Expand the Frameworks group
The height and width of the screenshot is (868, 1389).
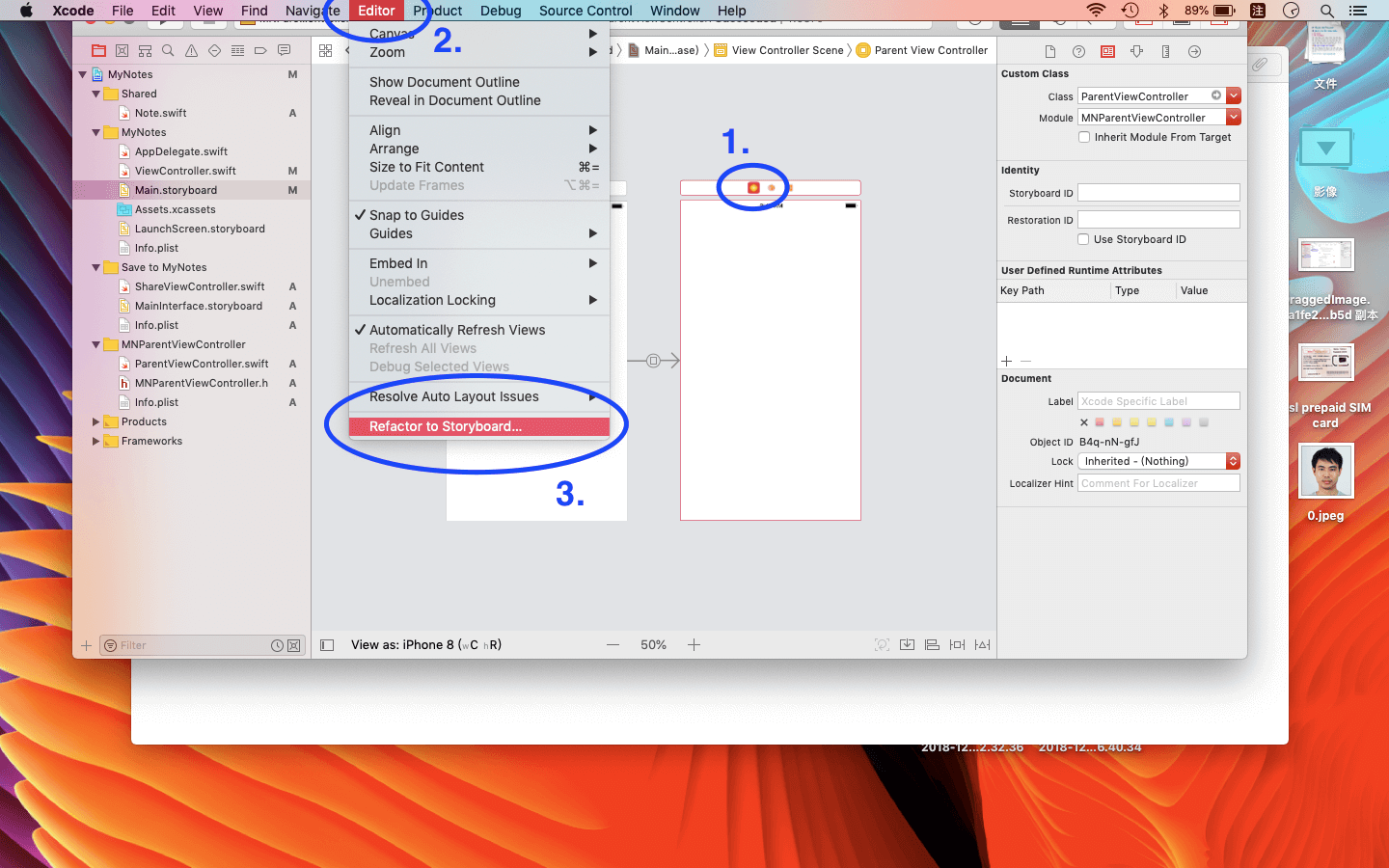96,441
